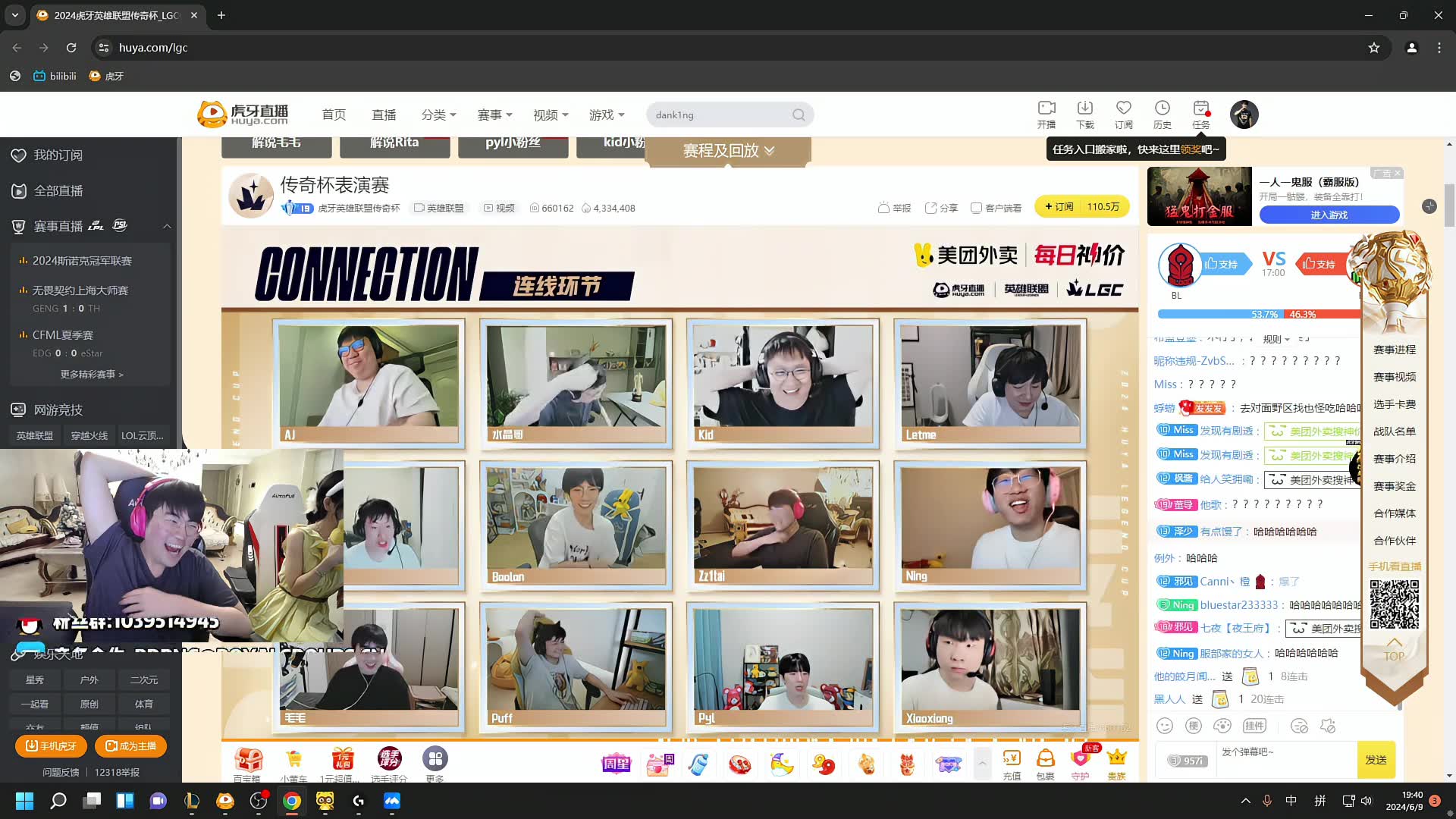
Task: Click the 更多精彩赛事 link
Action: pos(92,374)
